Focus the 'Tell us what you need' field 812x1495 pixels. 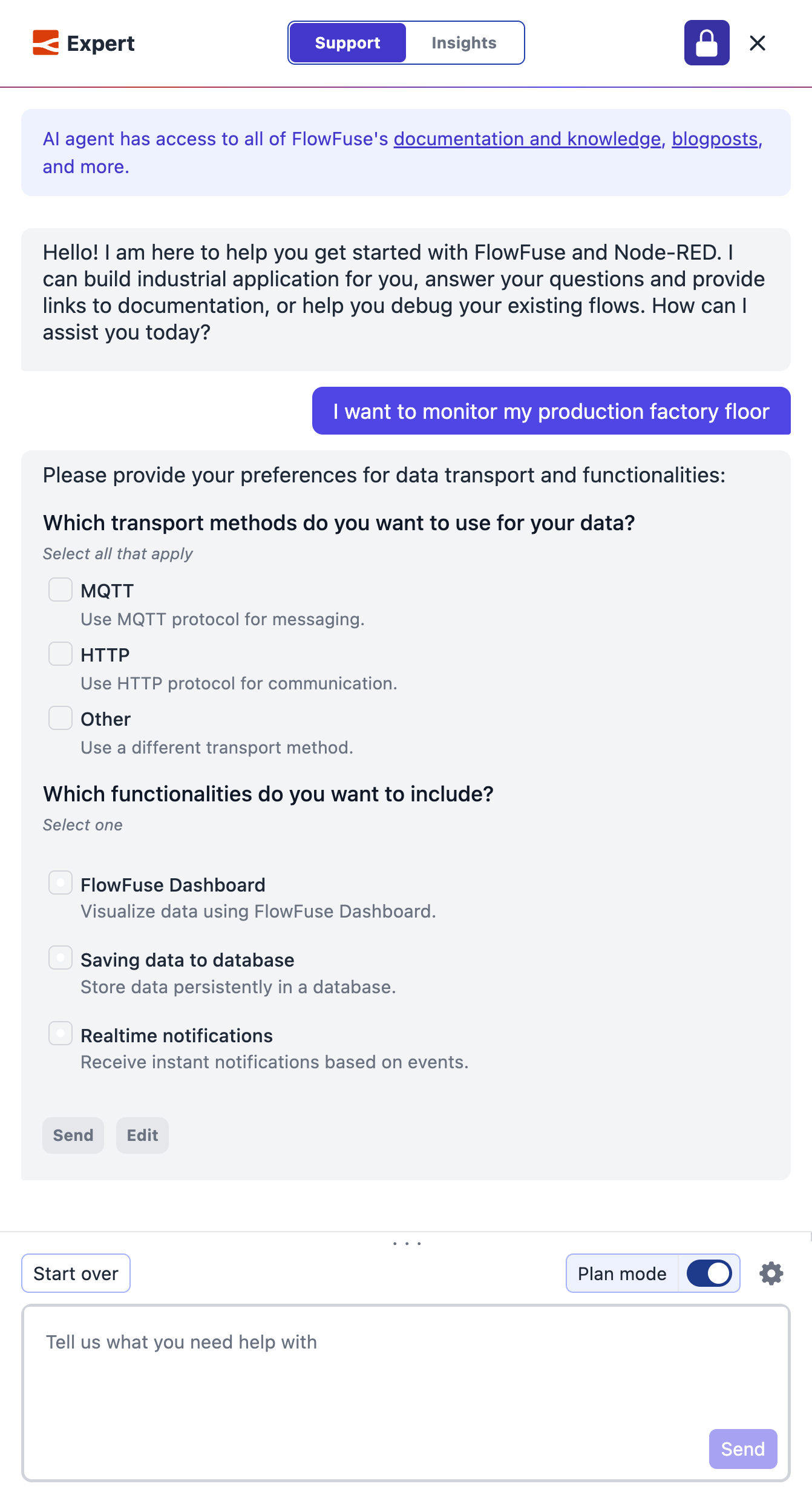(x=406, y=1393)
